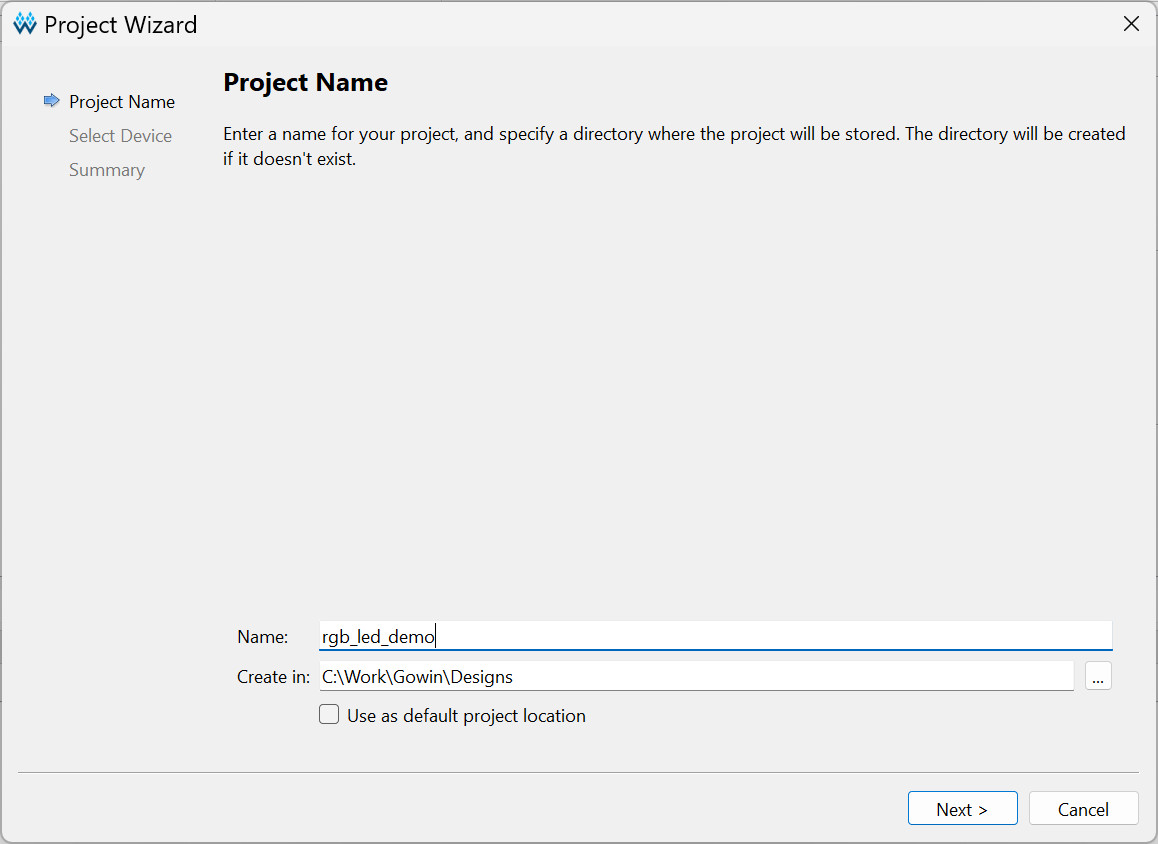The height and width of the screenshot is (844, 1158).
Task: Click the 'Use as default project location' label
Action: [x=466, y=716]
